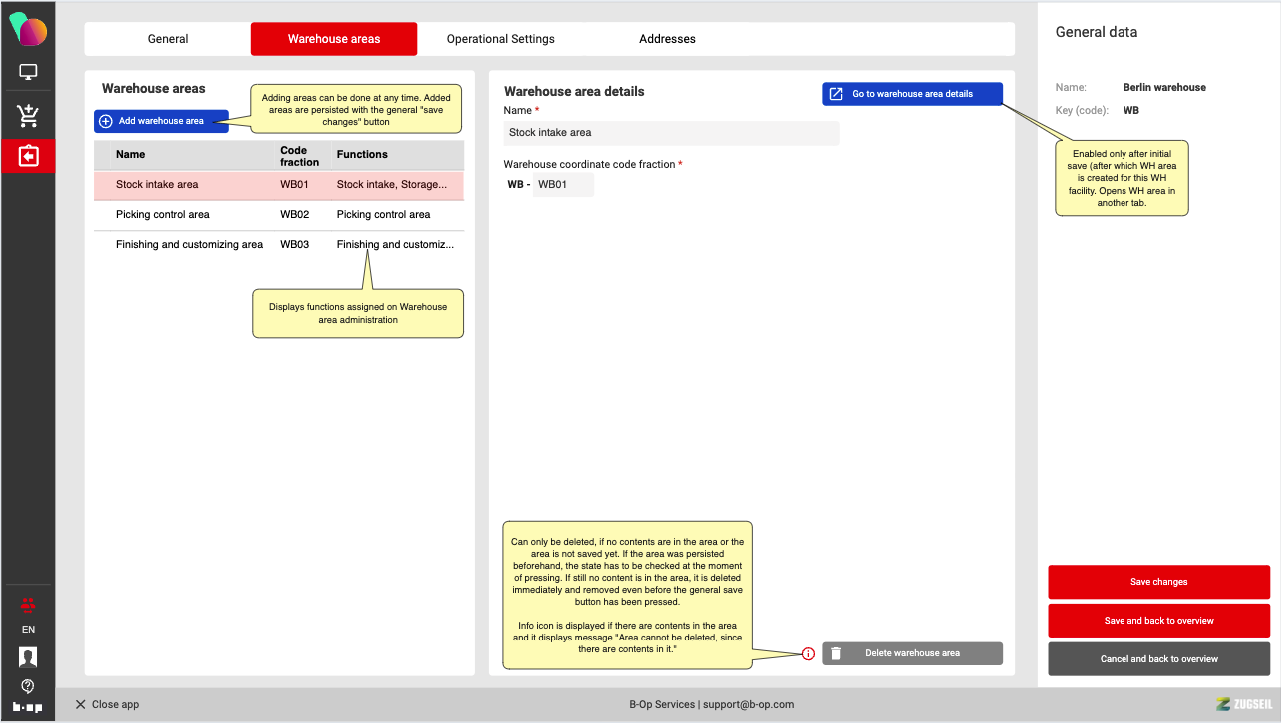This screenshot has height=723, width=1281.
Task: Click the Name input field
Action: coord(671,133)
